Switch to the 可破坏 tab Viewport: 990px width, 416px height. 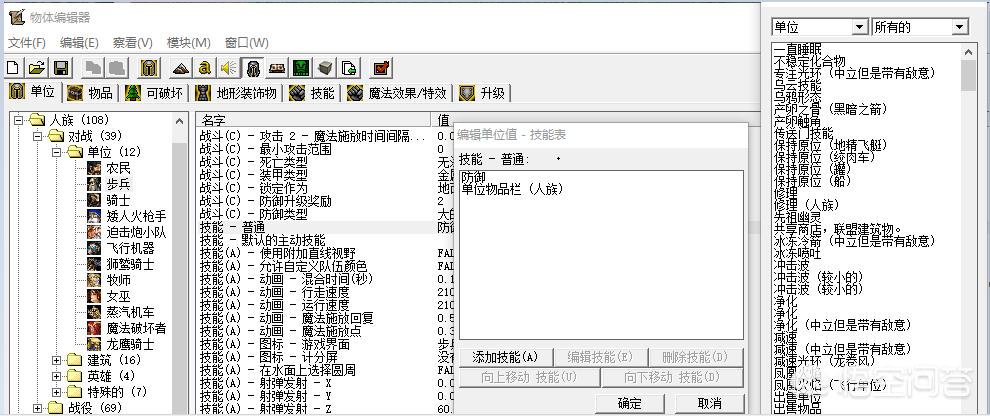tap(155, 93)
